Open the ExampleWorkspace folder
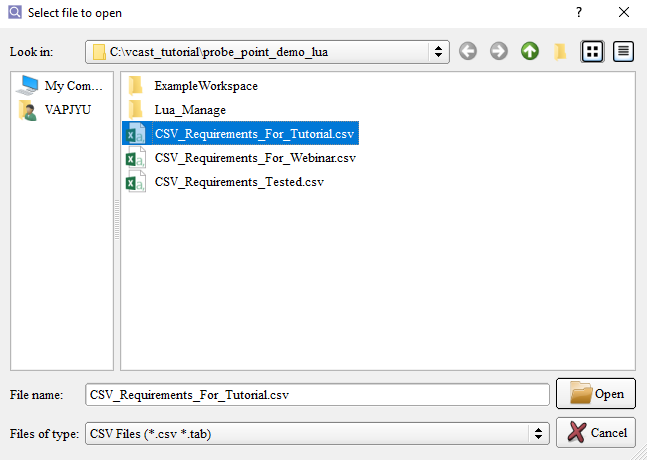The width and height of the screenshot is (647, 460). pyautogui.click(x=205, y=86)
